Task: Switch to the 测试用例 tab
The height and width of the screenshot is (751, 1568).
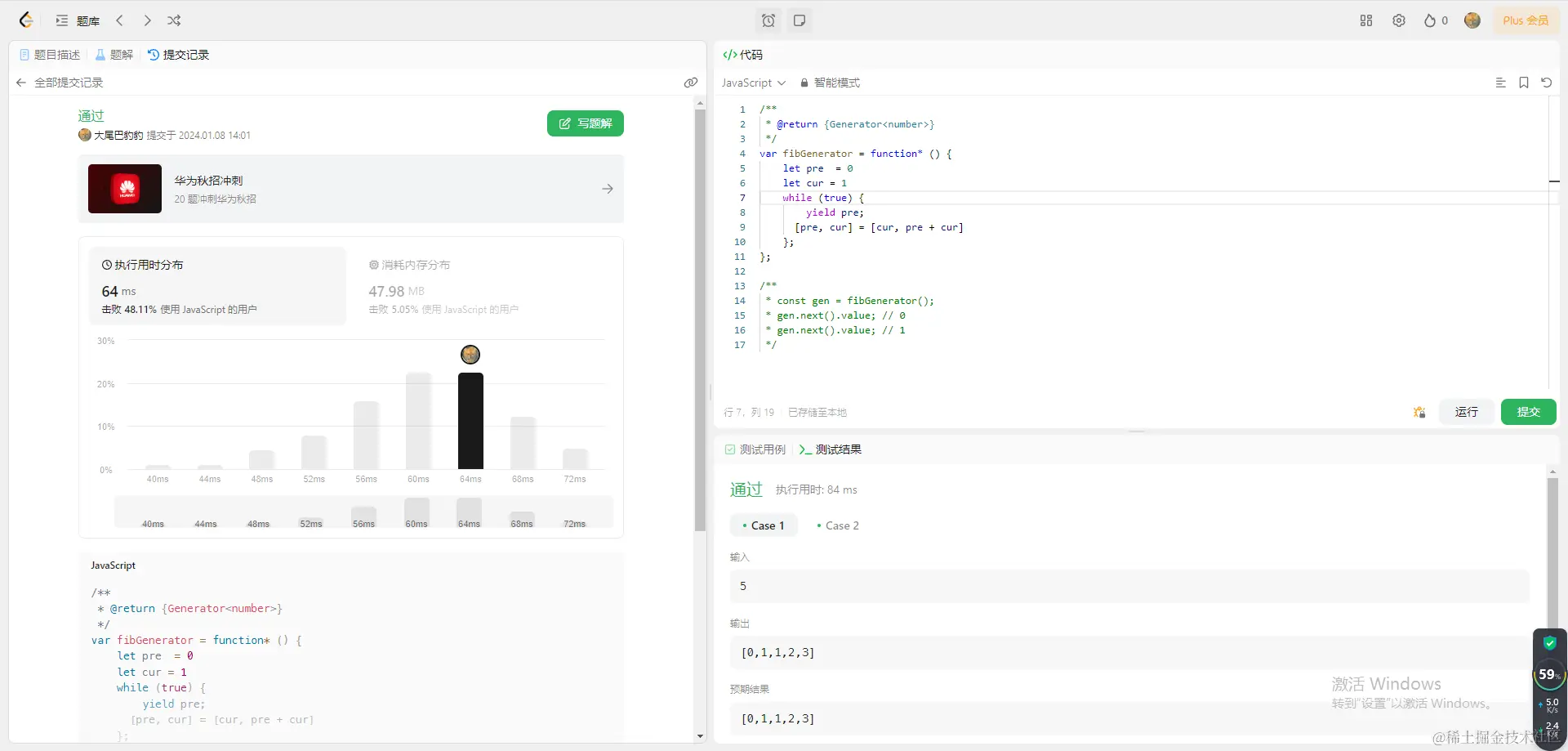Action: [x=755, y=449]
